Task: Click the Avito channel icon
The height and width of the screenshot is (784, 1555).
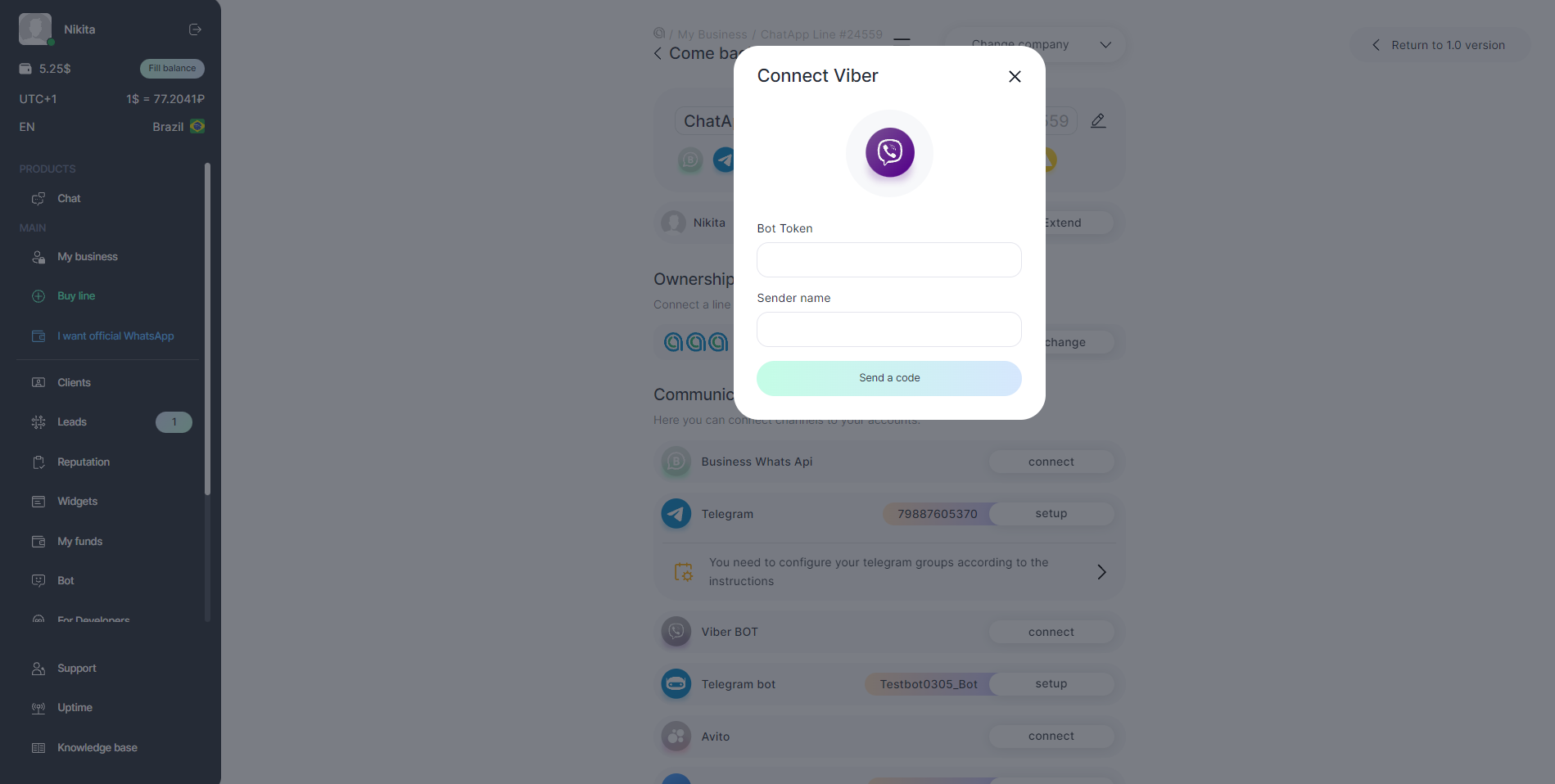Action: tap(676, 737)
